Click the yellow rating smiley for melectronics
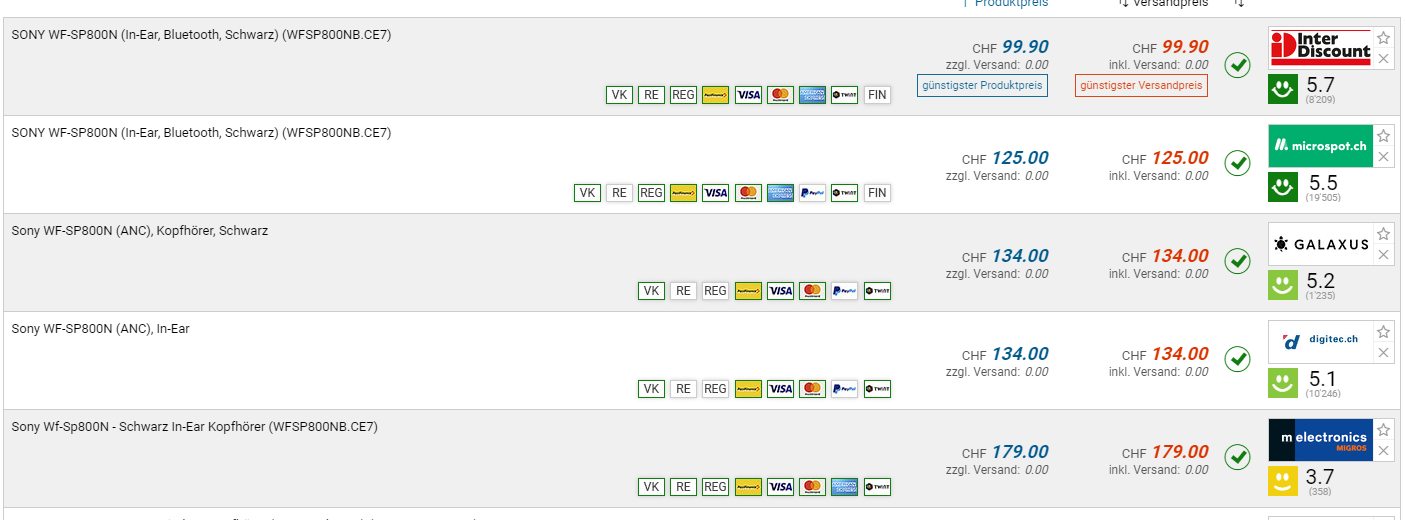1406x520 pixels. click(1282, 481)
